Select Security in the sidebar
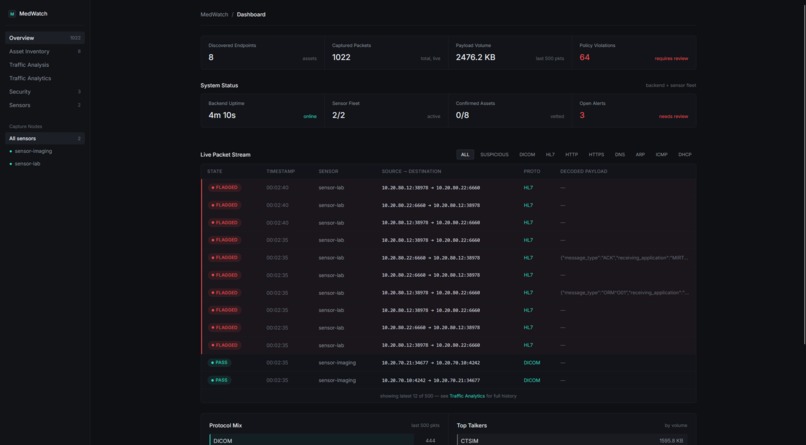Screen dimensions: 806x445 [45, 91]
